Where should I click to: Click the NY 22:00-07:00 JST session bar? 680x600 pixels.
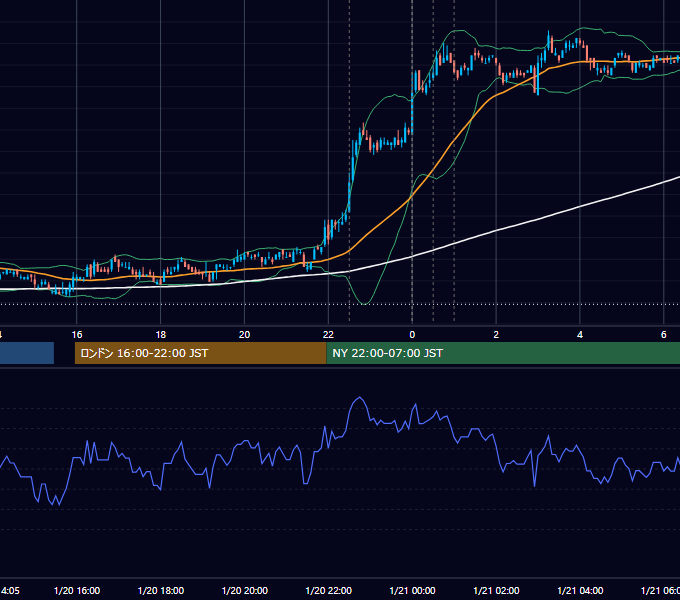pos(503,353)
